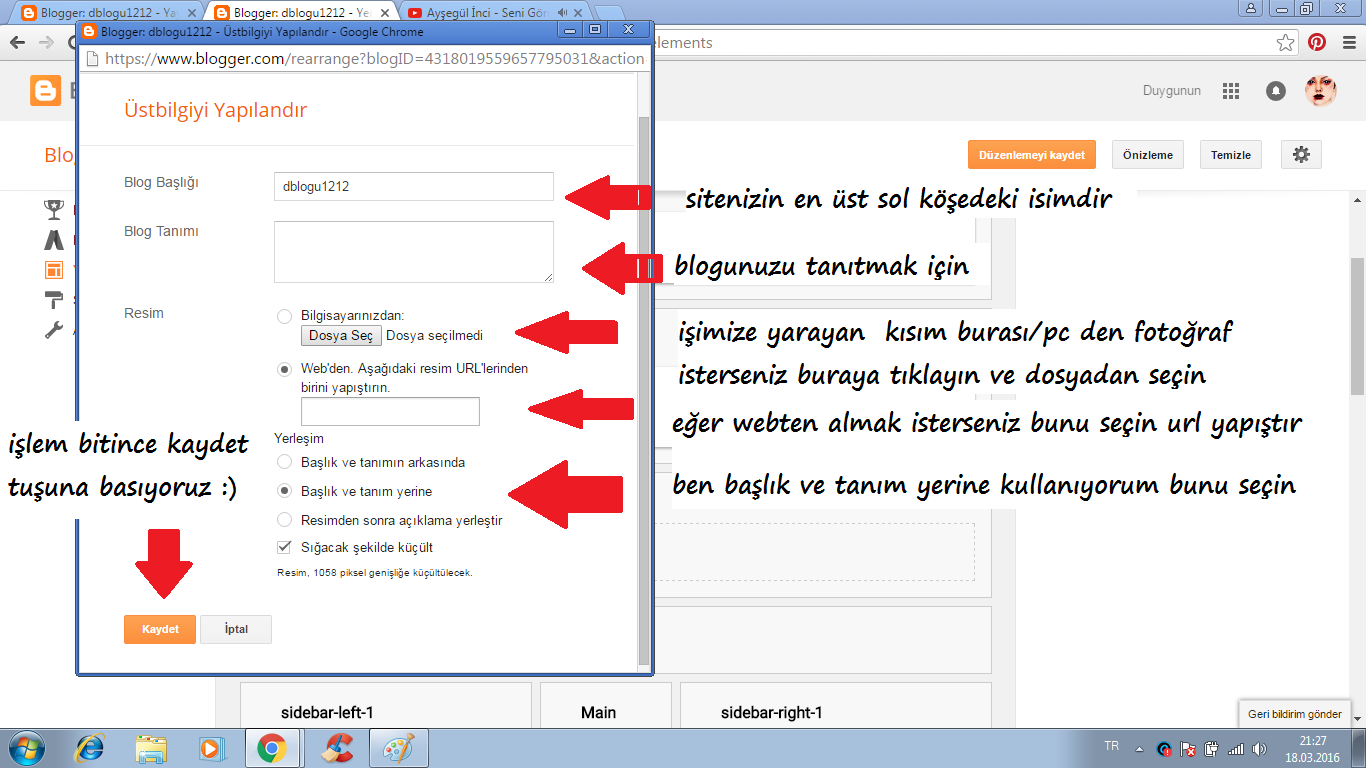This screenshot has height=768, width=1366.
Task: Click the Chrome user profile button
Action: (1250, 8)
